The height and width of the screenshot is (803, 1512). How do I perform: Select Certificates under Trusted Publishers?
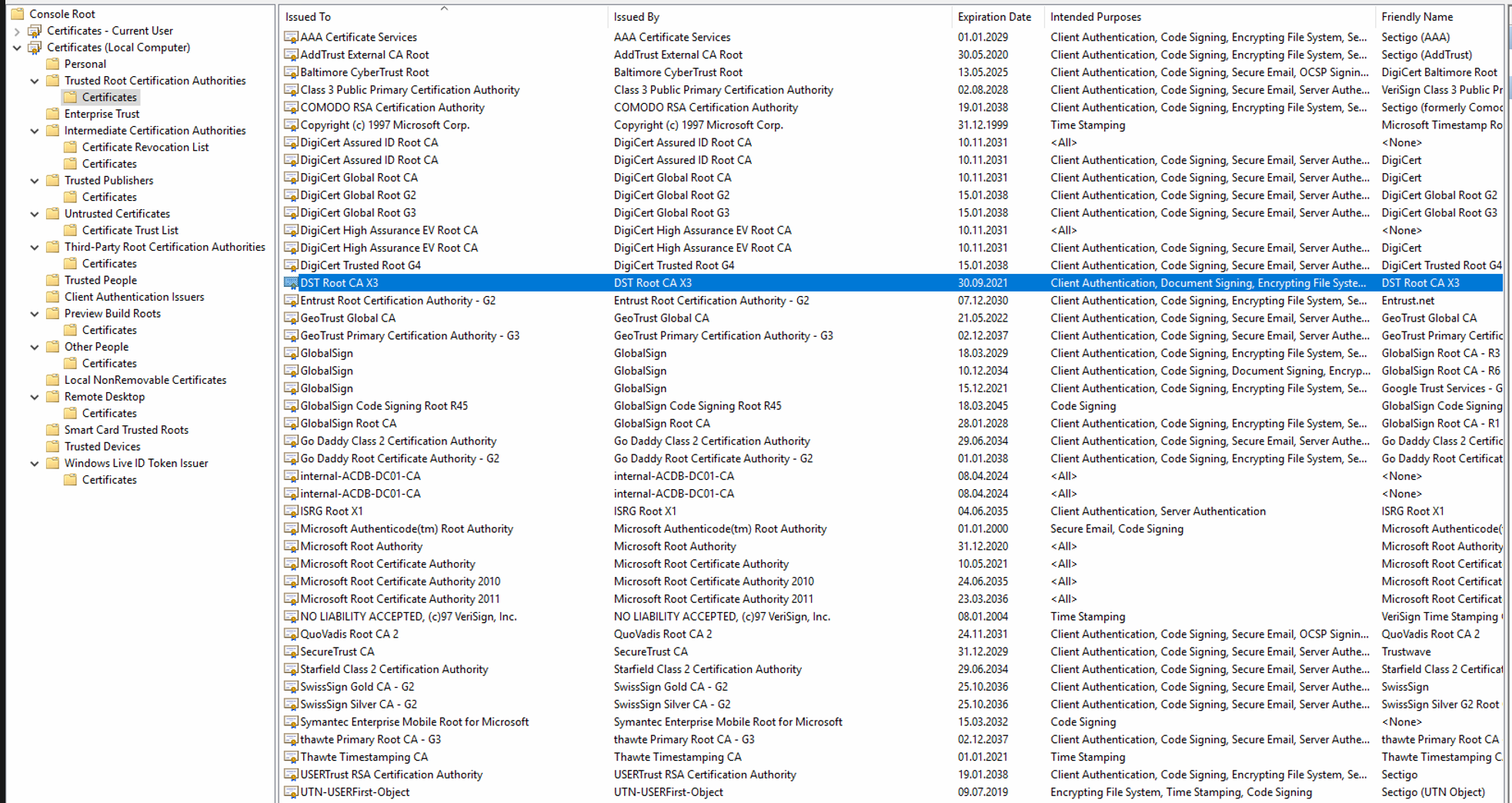tap(109, 197)
